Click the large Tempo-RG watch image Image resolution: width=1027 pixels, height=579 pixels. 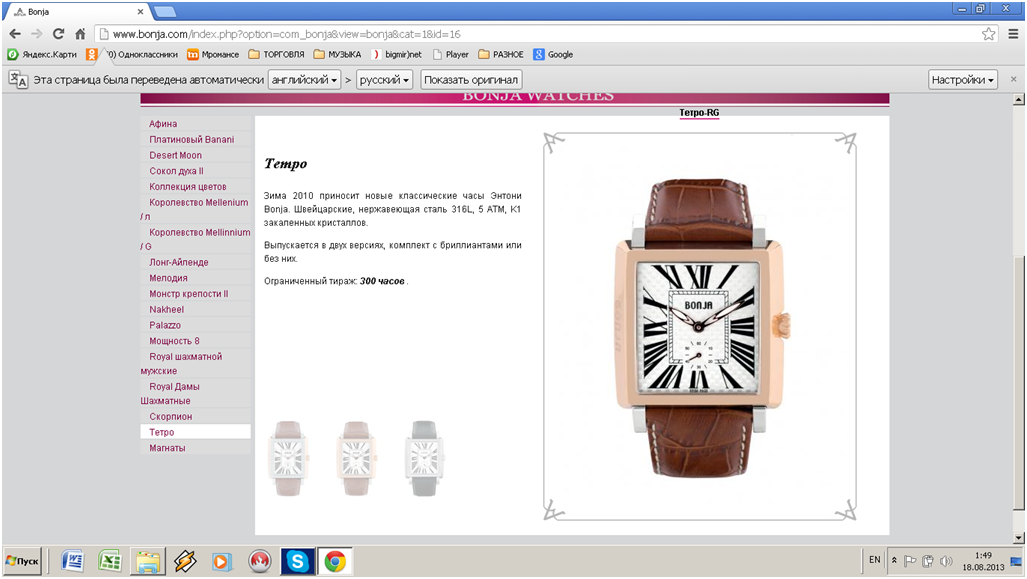(701, 327)
